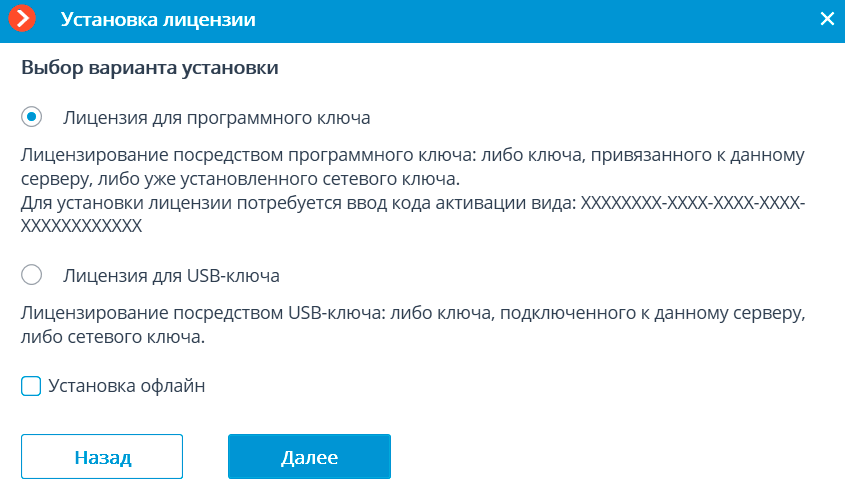845x485 pixels.
Task: Click the "Лицензия для программного ключа" label
Action: click(x=216, y=118)
